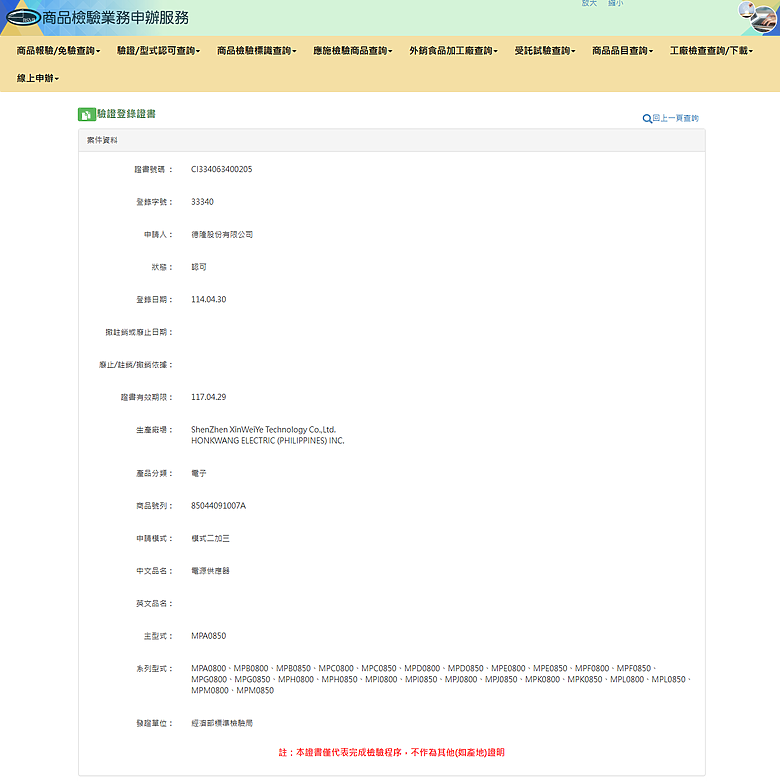Click the 縮小 font shrink link
Image resolution: width=780 pixels, height=781 pixels.
click(615, 3)
